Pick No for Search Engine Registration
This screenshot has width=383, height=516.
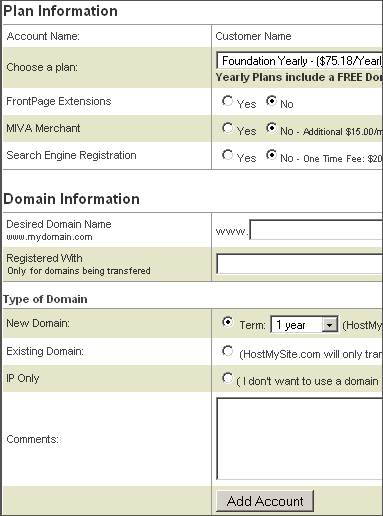pyautogui.click(x=271, y=155)
